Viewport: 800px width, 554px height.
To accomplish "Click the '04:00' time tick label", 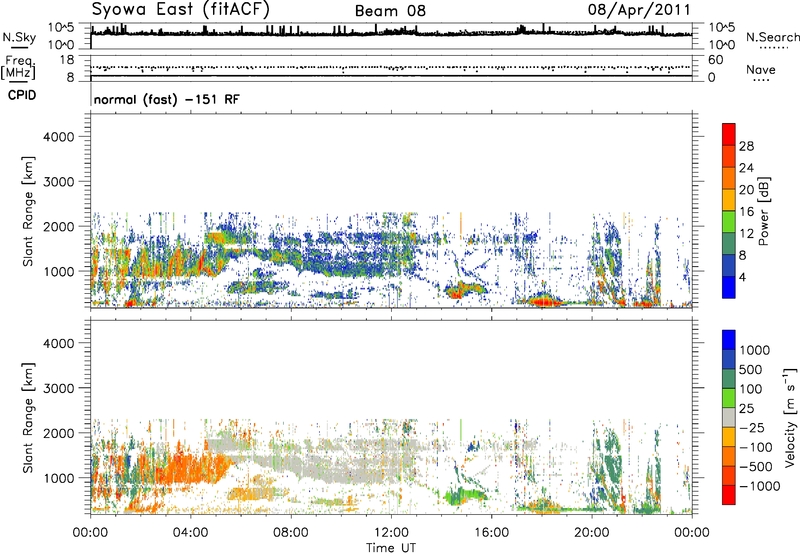I will point(191,533).
